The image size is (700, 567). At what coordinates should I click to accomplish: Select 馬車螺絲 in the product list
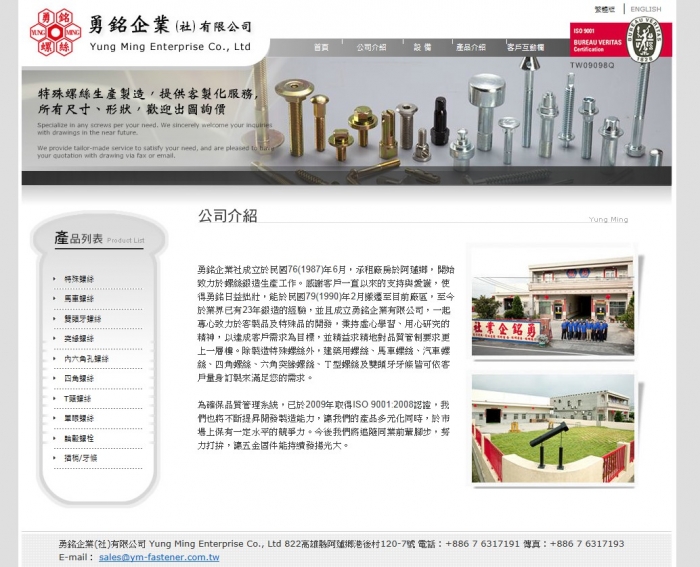point(79,299)
